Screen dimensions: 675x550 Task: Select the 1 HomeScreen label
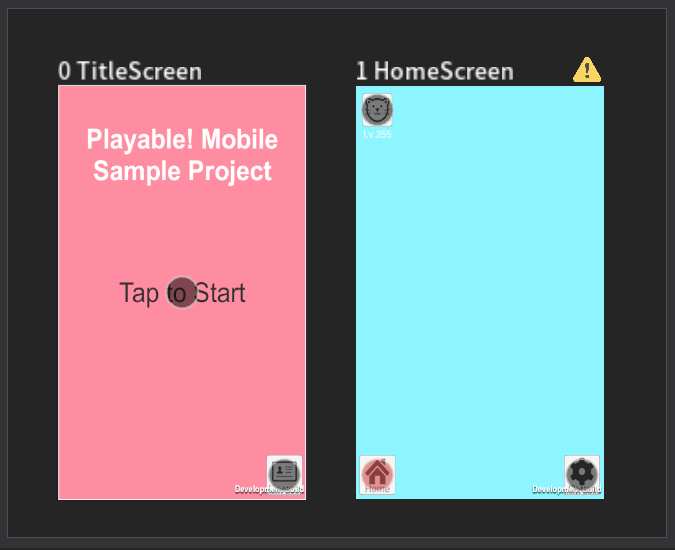(x=435, y=71)
